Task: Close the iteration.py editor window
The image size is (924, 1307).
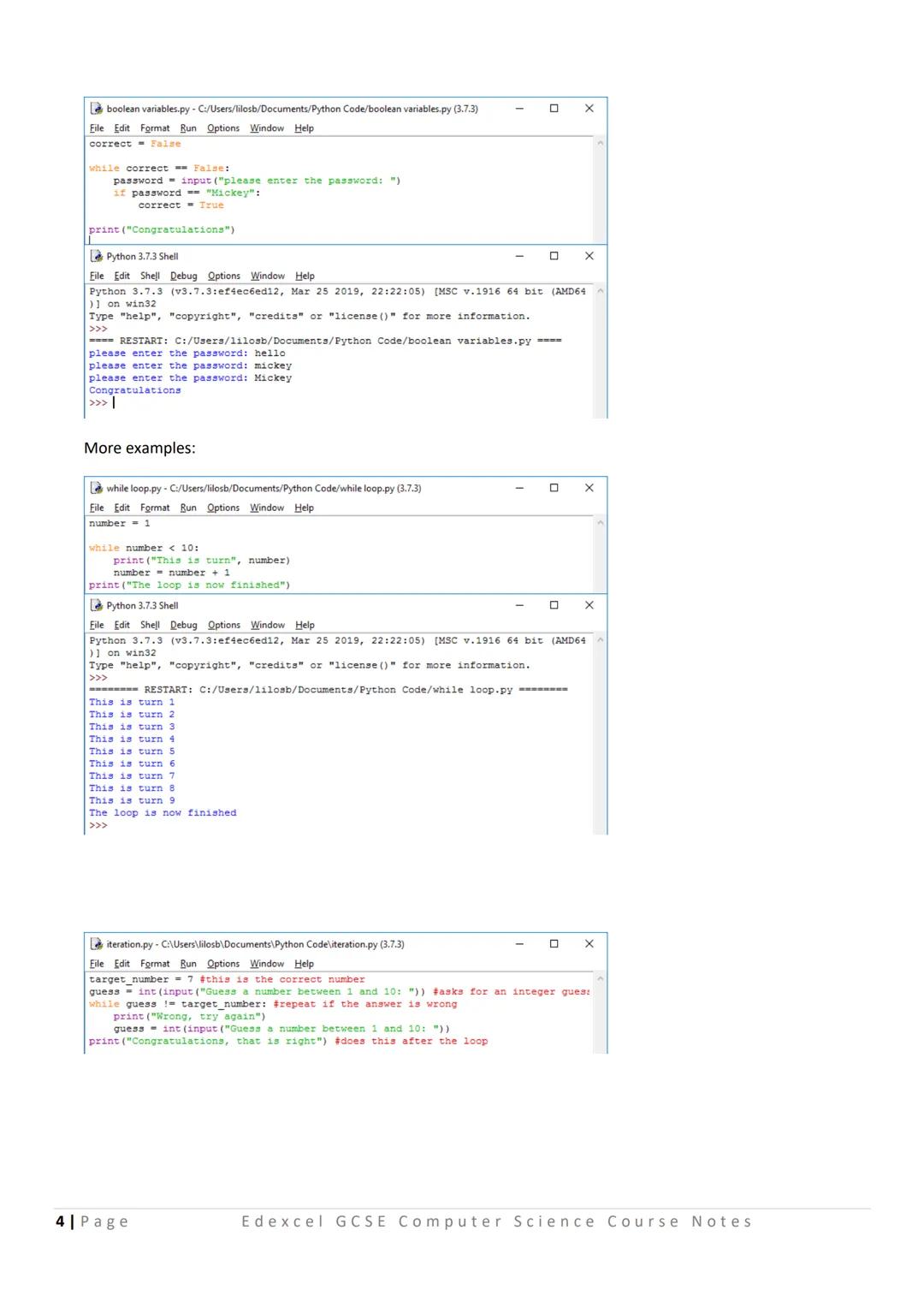Action: pyautogui.click(x=589, y=944)
